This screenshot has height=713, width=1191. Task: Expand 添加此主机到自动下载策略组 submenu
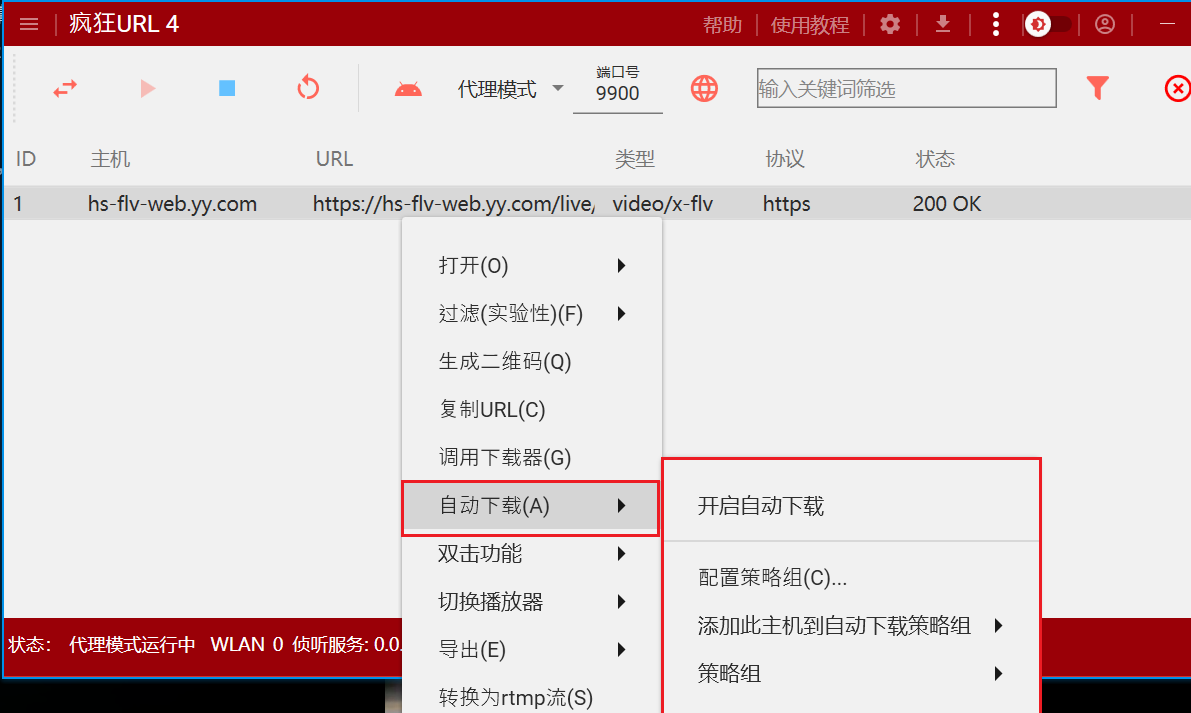pos(850,626)
